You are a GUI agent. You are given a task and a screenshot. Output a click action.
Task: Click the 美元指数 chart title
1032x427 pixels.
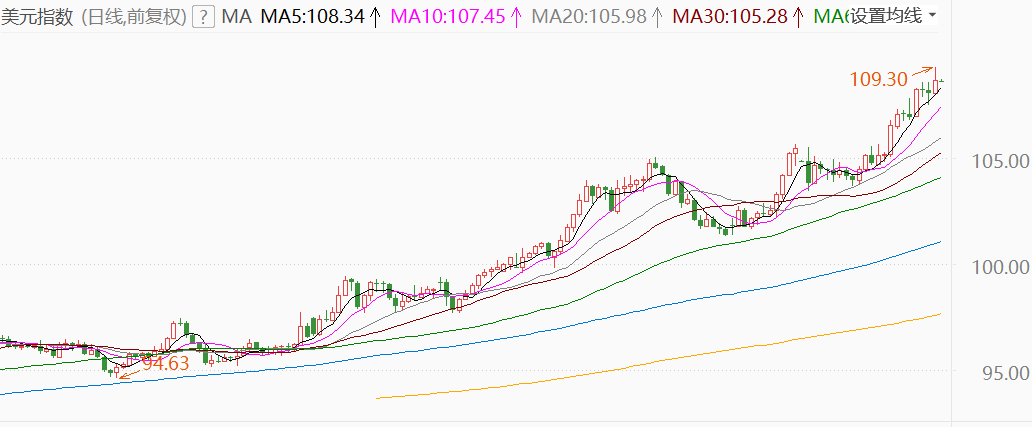coord(37,16)
